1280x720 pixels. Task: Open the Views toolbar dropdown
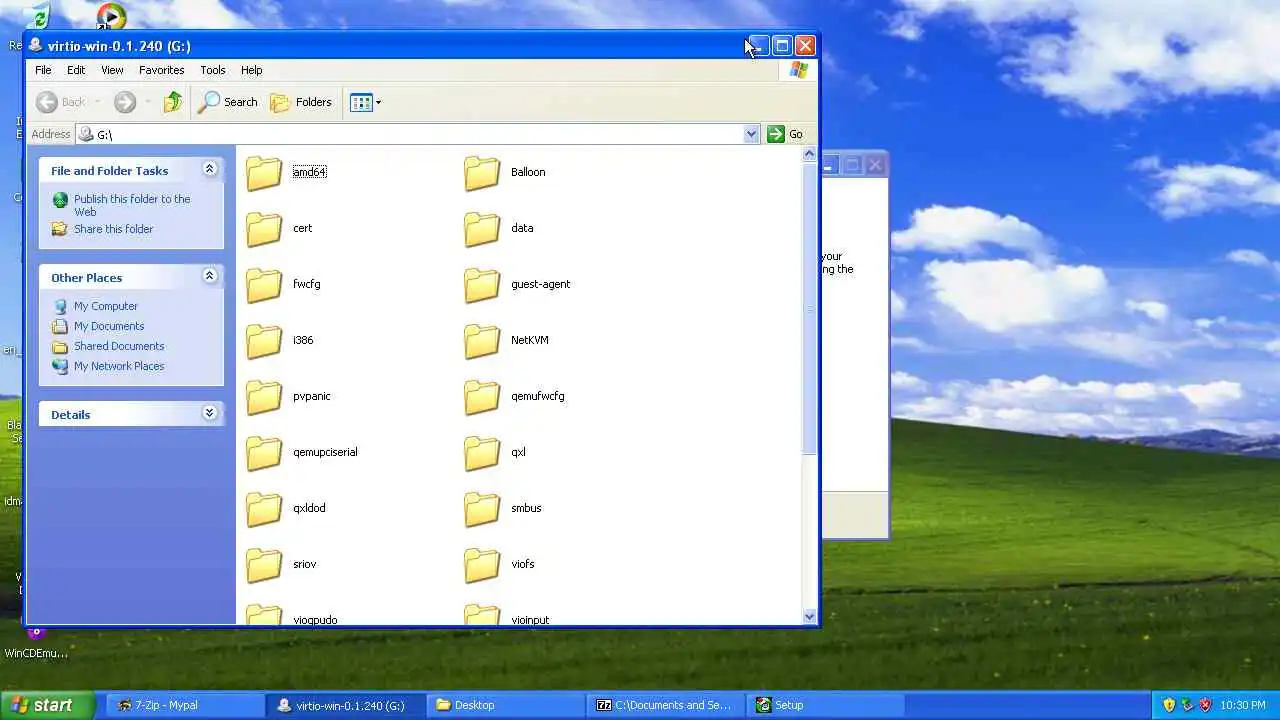365,102
